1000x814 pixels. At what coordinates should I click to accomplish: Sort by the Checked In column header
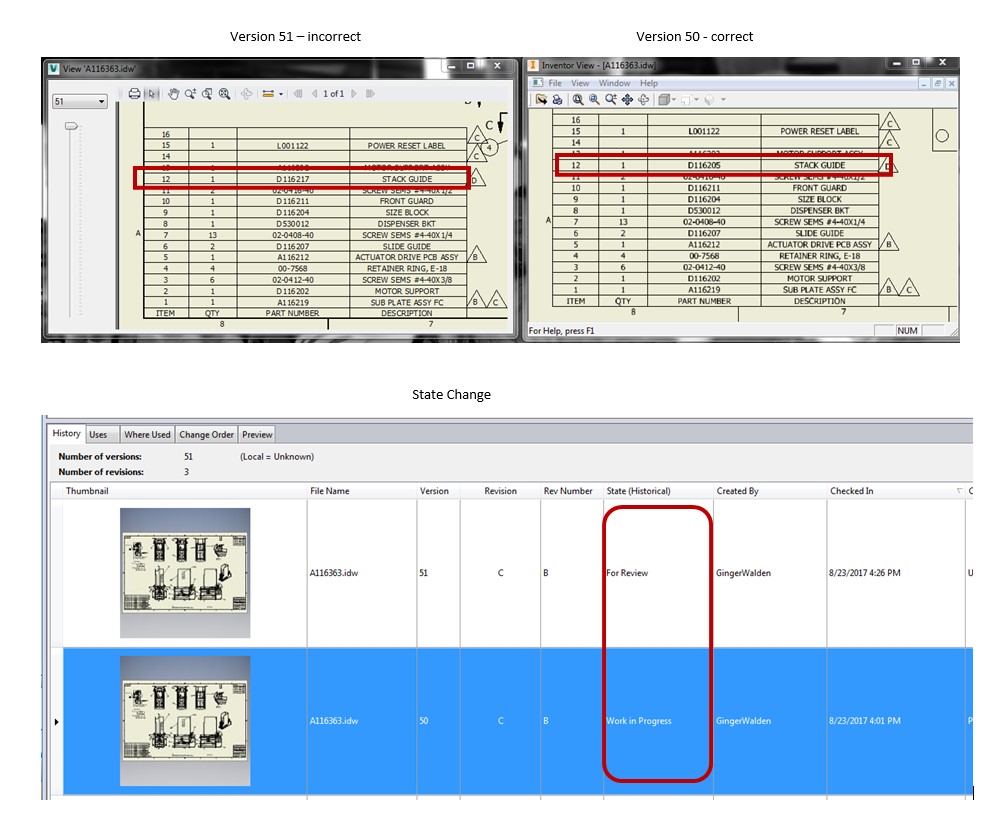895,491
